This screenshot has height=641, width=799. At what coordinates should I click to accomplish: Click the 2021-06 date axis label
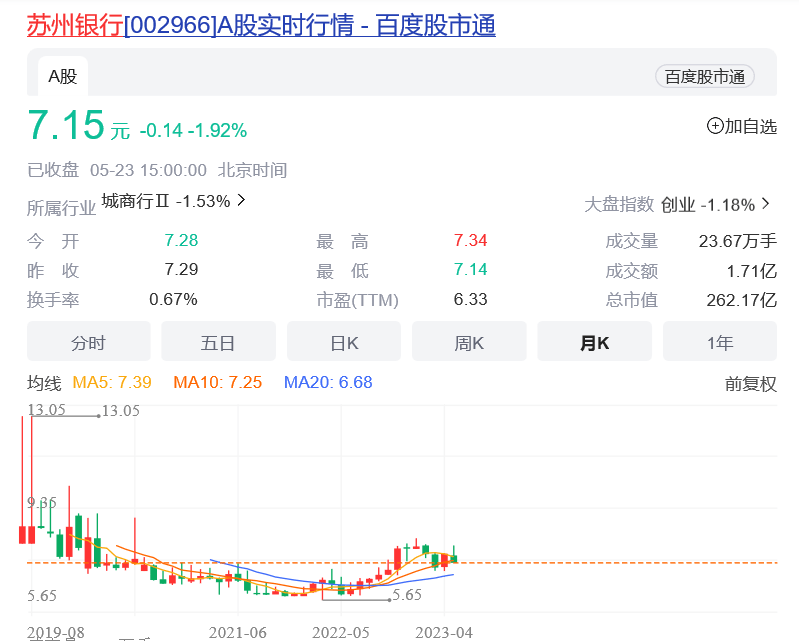pos(237,632)
